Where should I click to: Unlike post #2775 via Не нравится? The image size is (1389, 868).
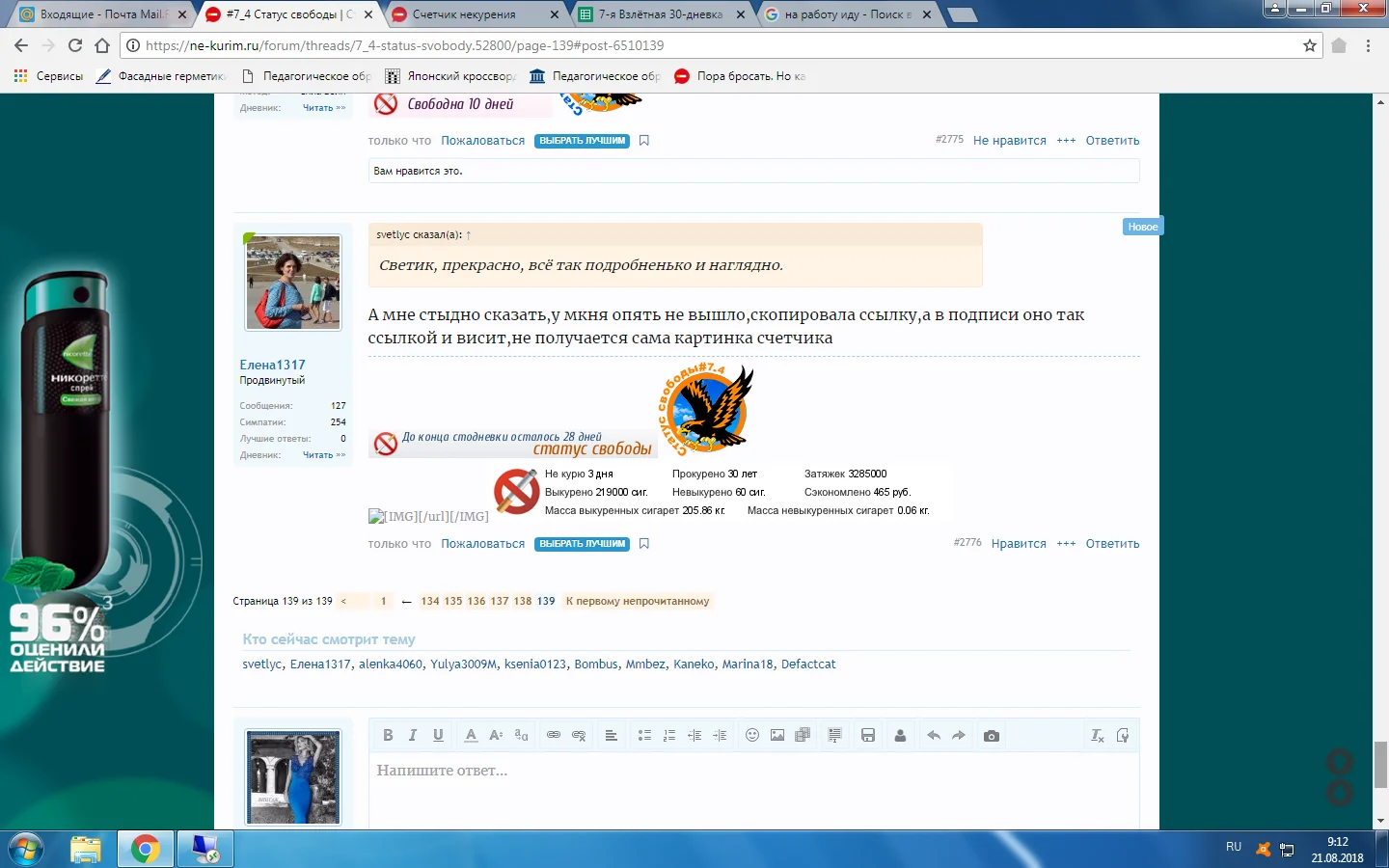(x=1010, y=141)
